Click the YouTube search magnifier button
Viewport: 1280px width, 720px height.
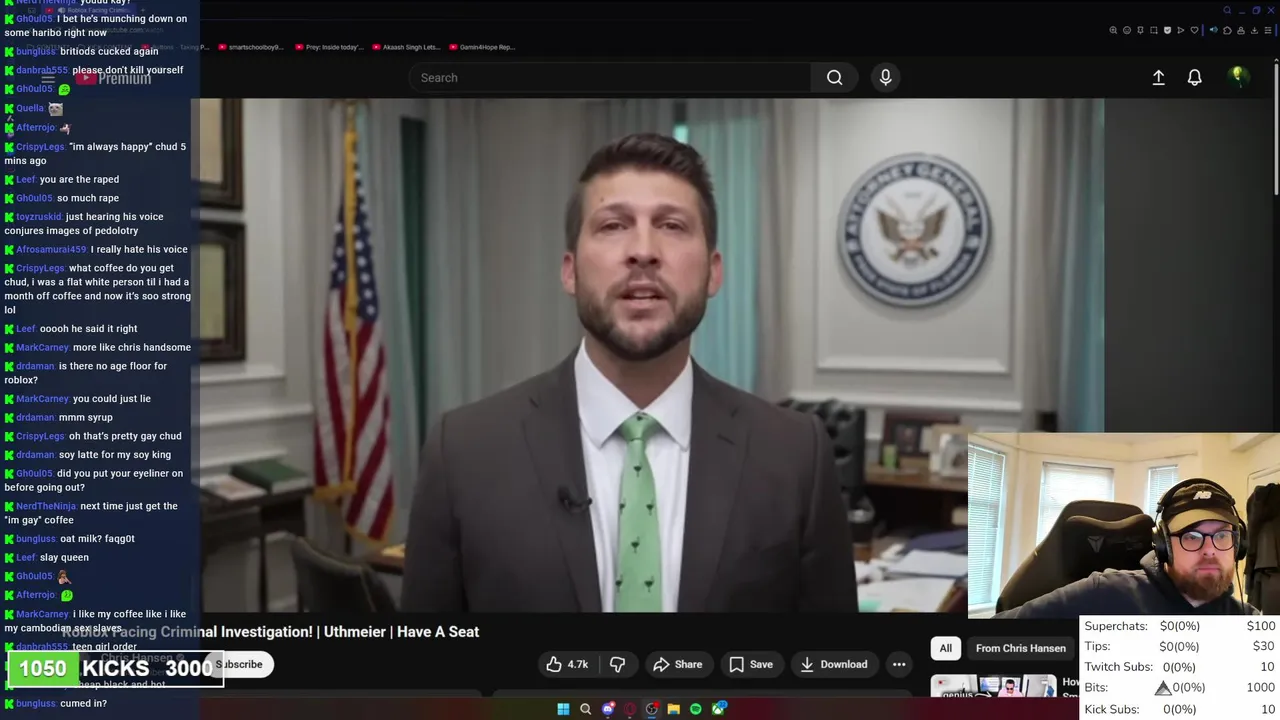[834, 77]
